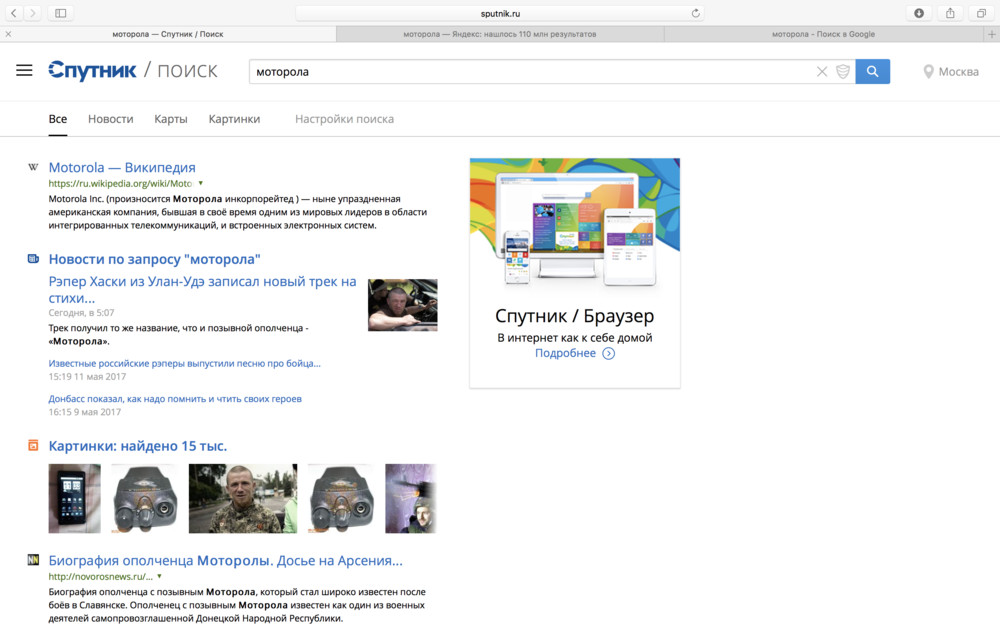Expand the Wikipedia URL dropdown arrow
This screenshot has height=625, width=1000.
click(200, 183)
